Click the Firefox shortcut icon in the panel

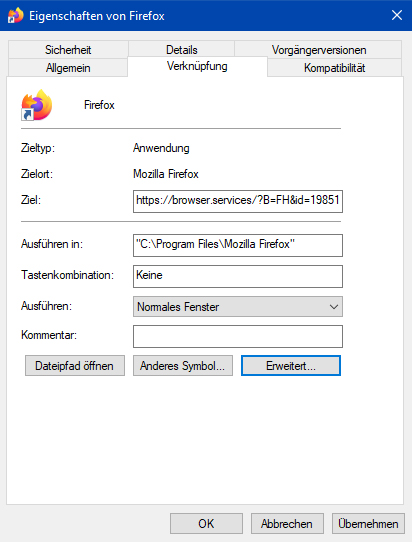[37, 105]
